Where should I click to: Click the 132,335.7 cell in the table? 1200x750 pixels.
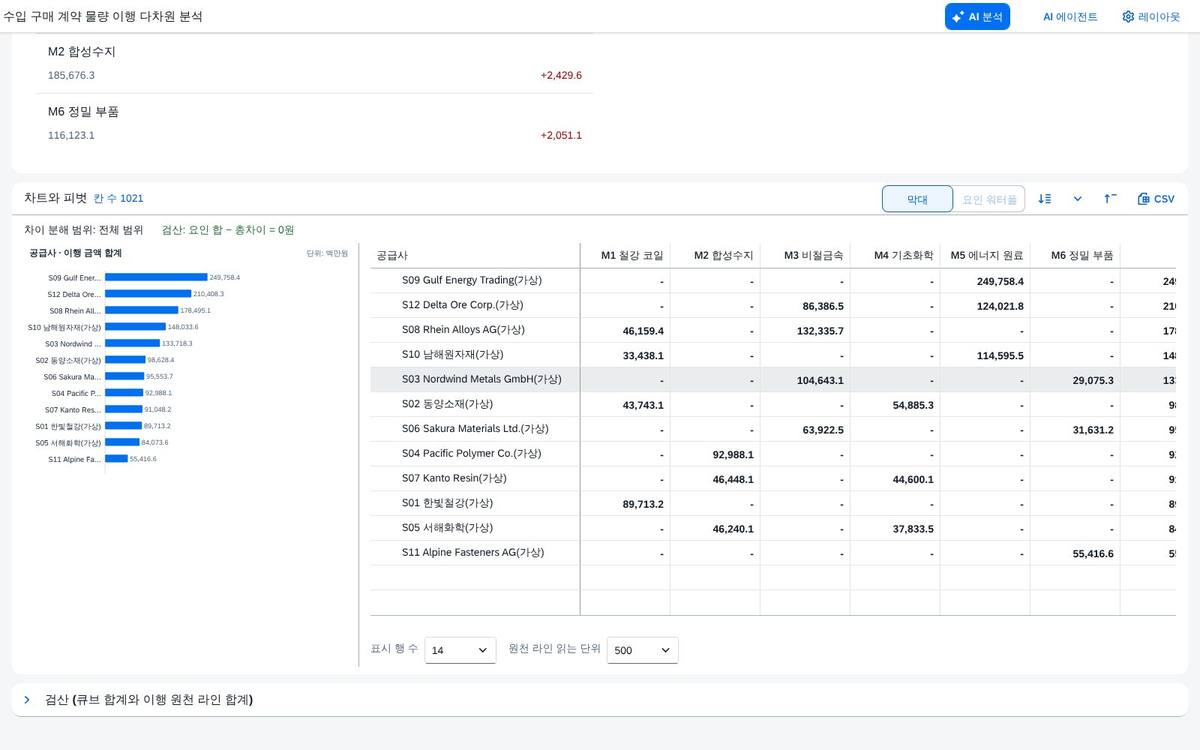pyautogui.click(x=805, y=330)
